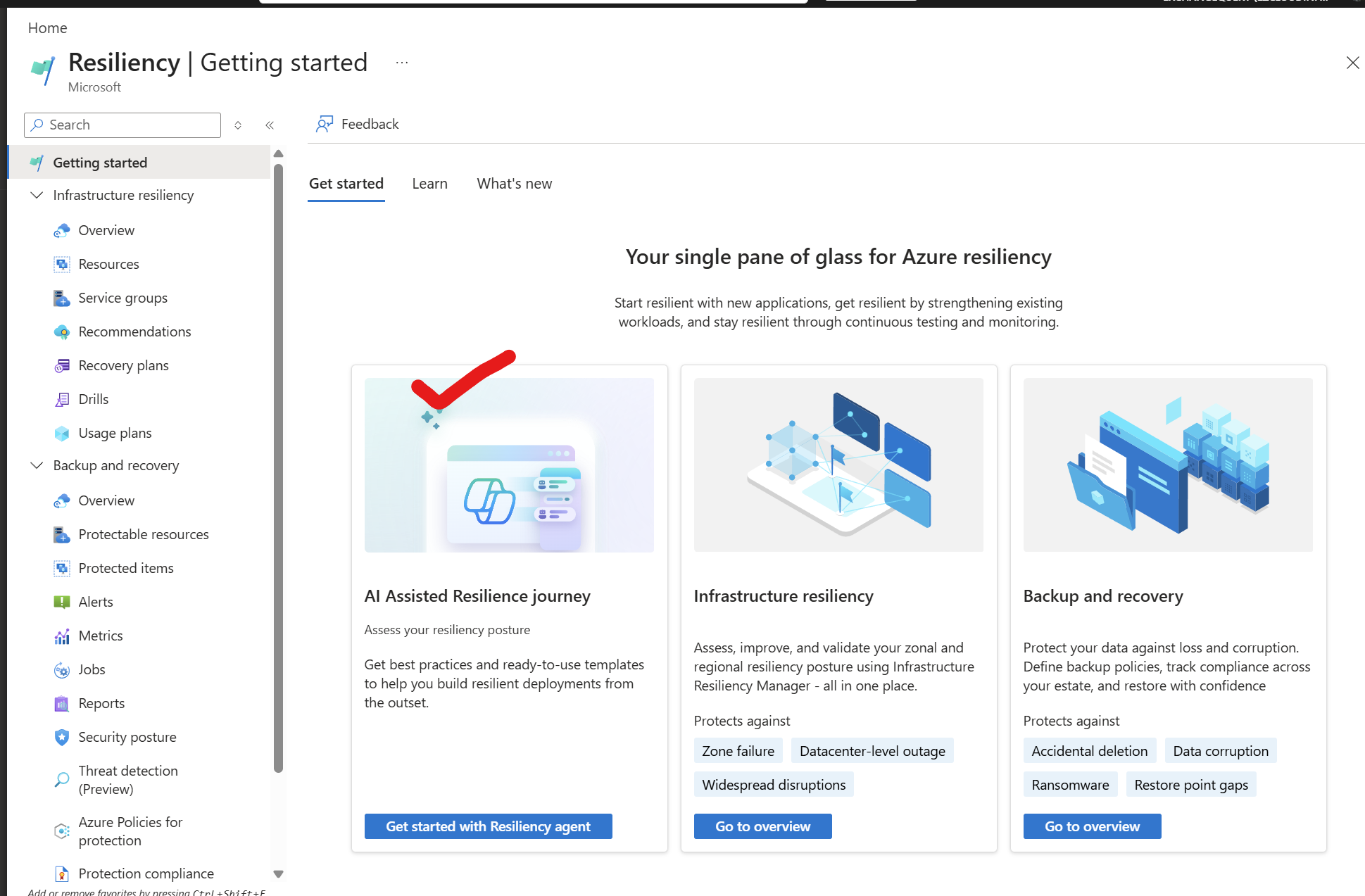1365x896 pixels.
Task: Click the Infrastructure Overview cloud icon
Action: coord(62,230)
